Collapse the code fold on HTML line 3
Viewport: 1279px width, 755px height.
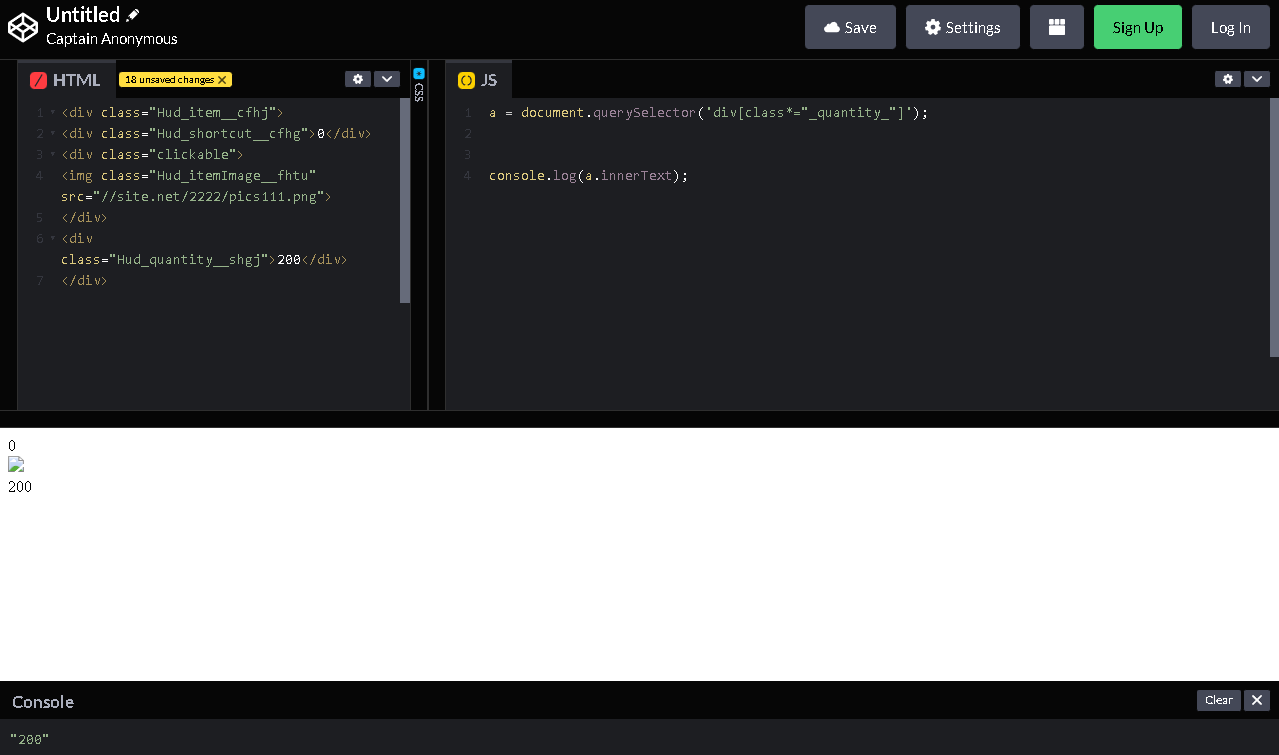tap(53, 155)
